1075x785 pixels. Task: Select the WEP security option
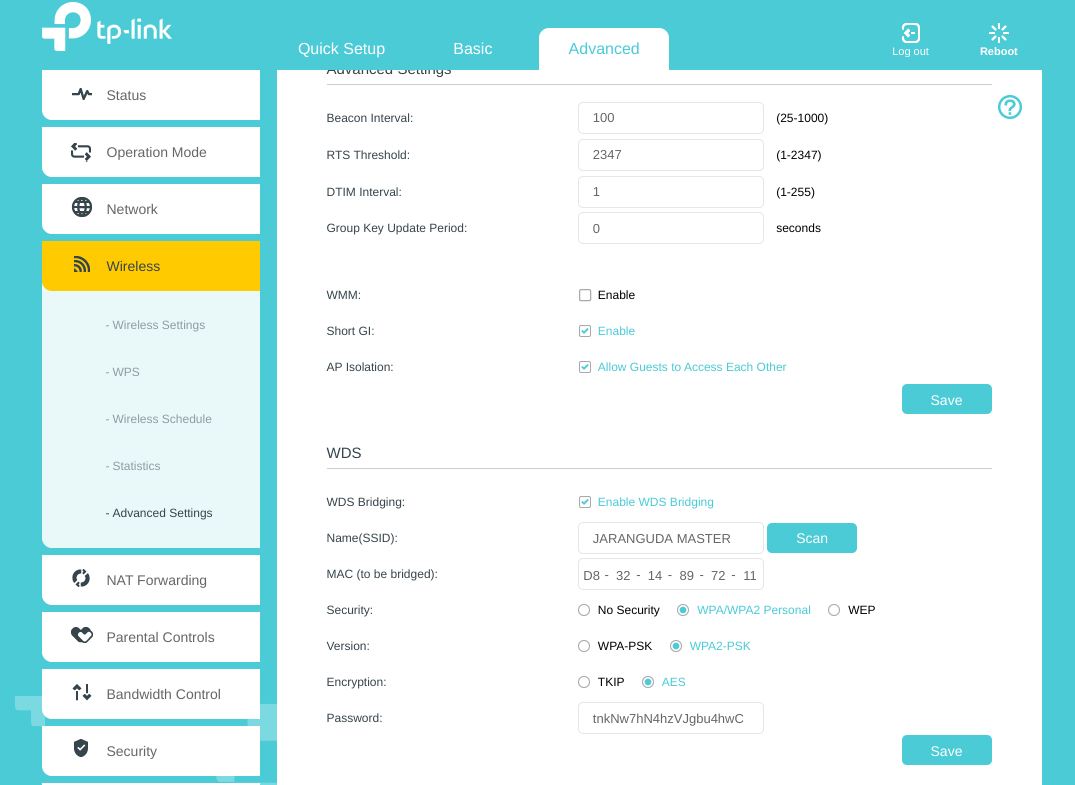[833, 610]
